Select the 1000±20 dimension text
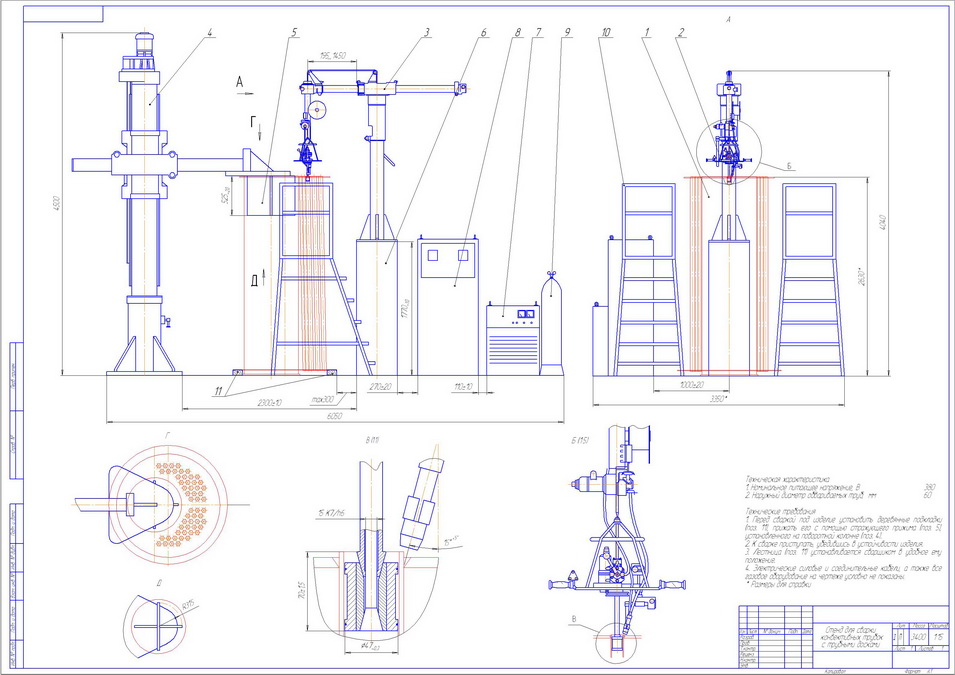This screenshot has height=675, width=955. (x=691, y=385)
